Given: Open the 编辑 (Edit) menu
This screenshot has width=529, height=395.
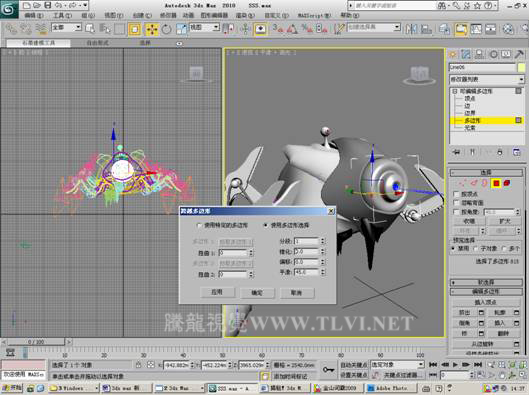Looking at the screenshot, I should tap(34, 16).
